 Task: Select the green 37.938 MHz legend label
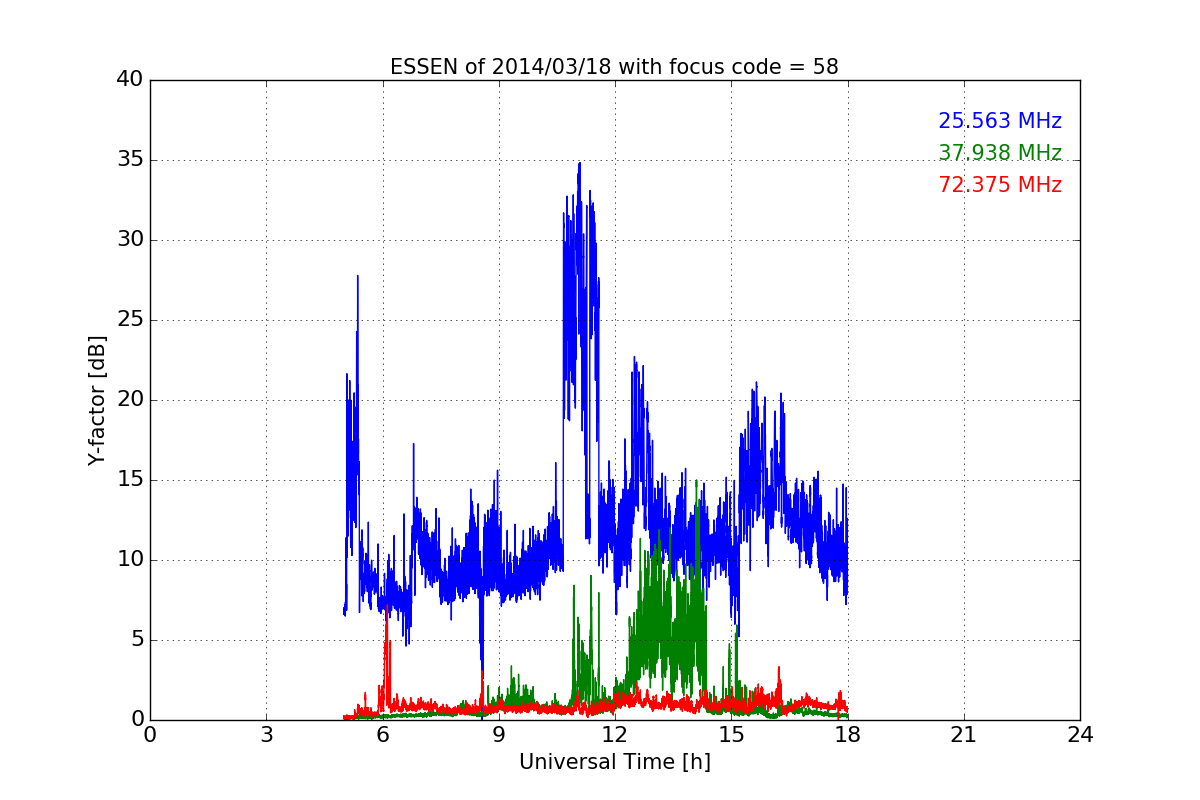pyautogui.click(x=1000, y=153)
